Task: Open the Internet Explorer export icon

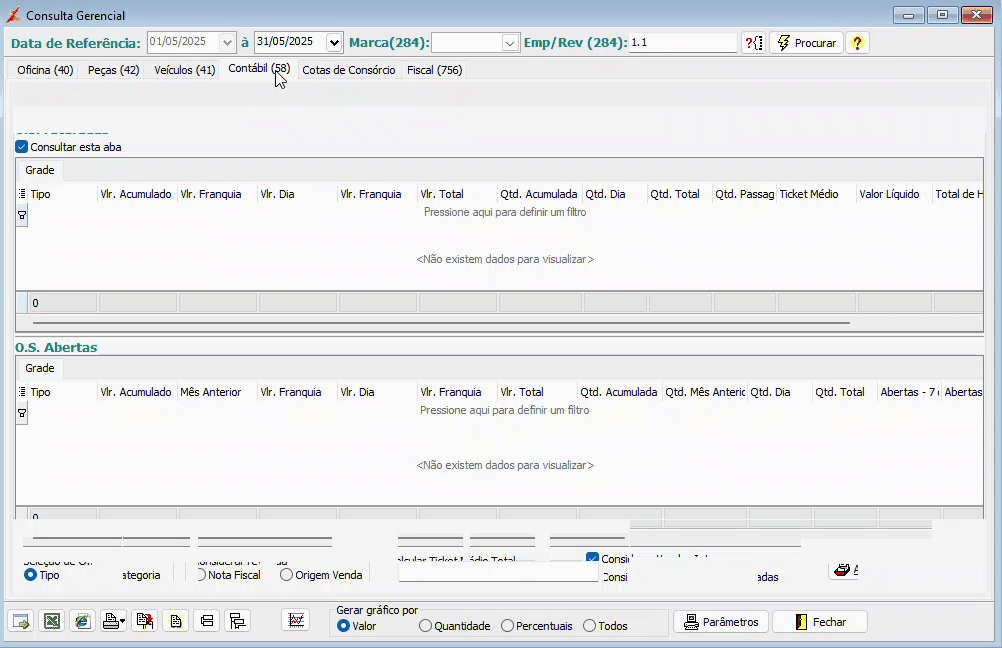Action: pos(82,621)
